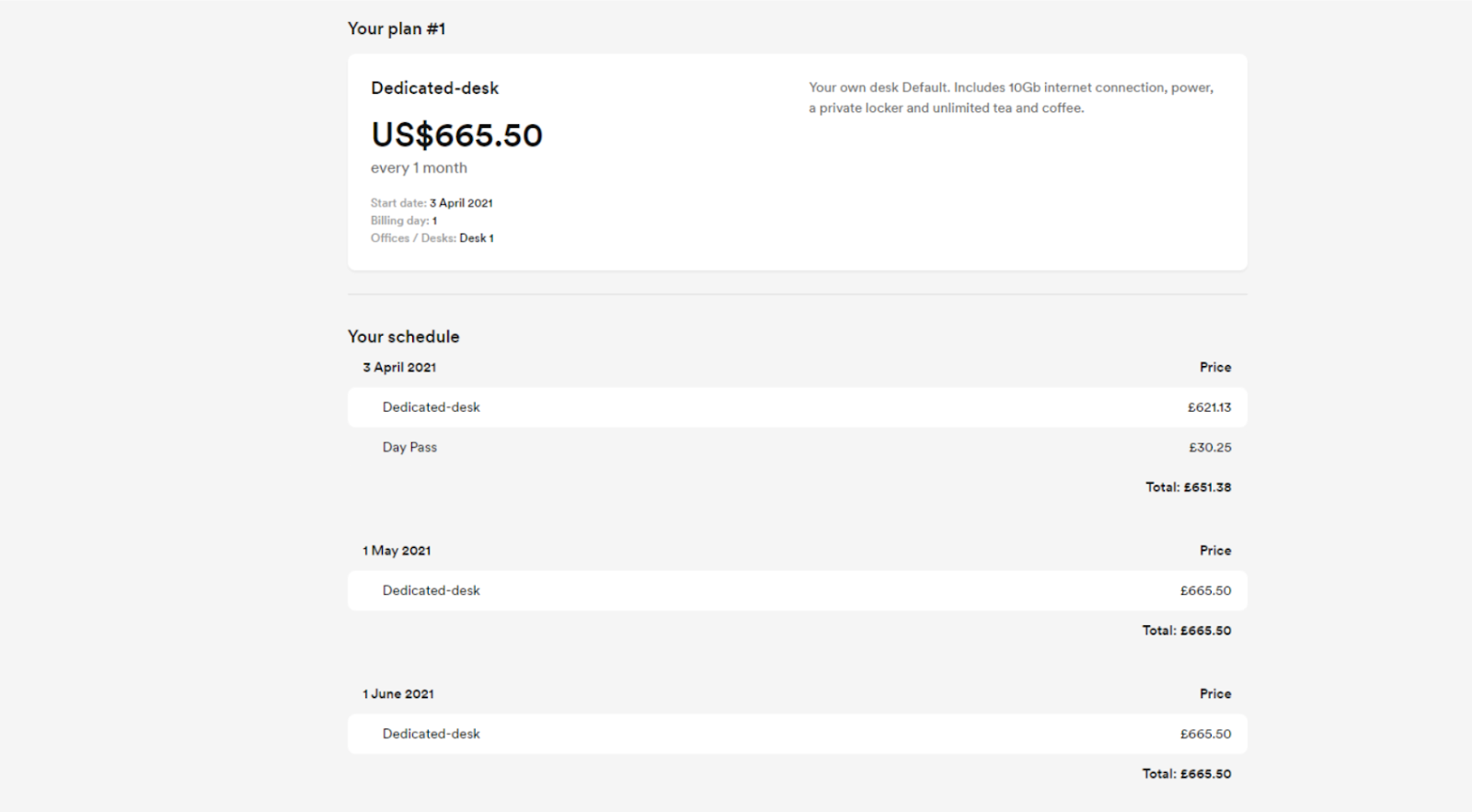Image resolution: width=1472 pixels, height=812 pixels.
Task: Open the Dedicated-desk row under 1 June 2021
Action: [797, 734]
